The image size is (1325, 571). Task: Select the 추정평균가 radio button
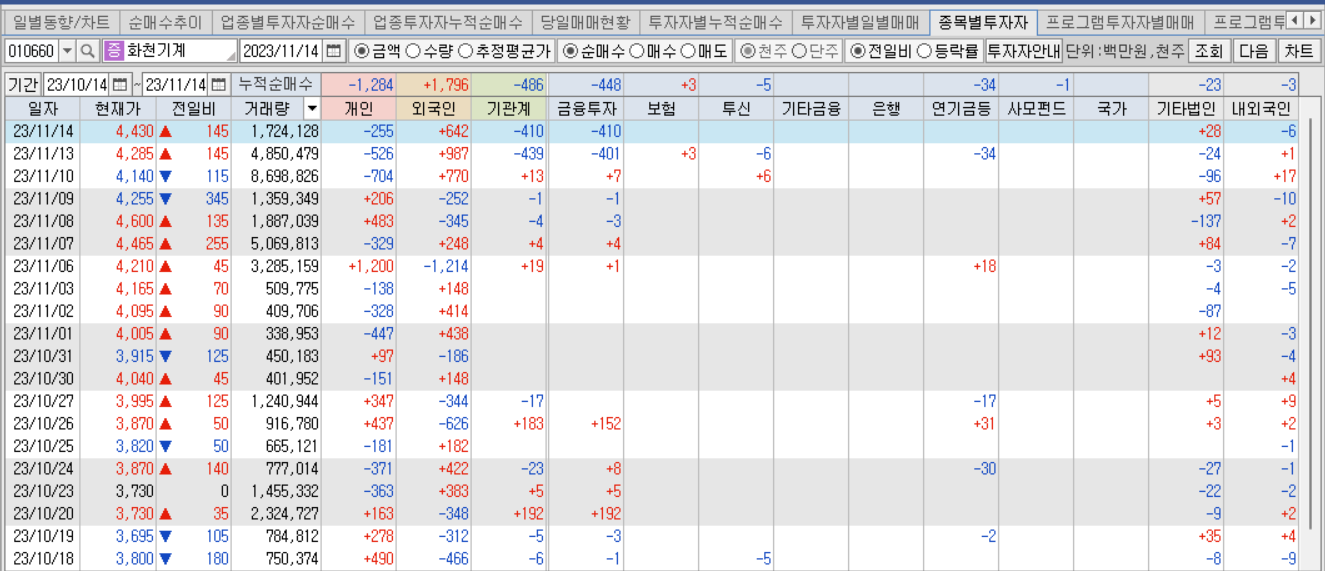point(467,51)
